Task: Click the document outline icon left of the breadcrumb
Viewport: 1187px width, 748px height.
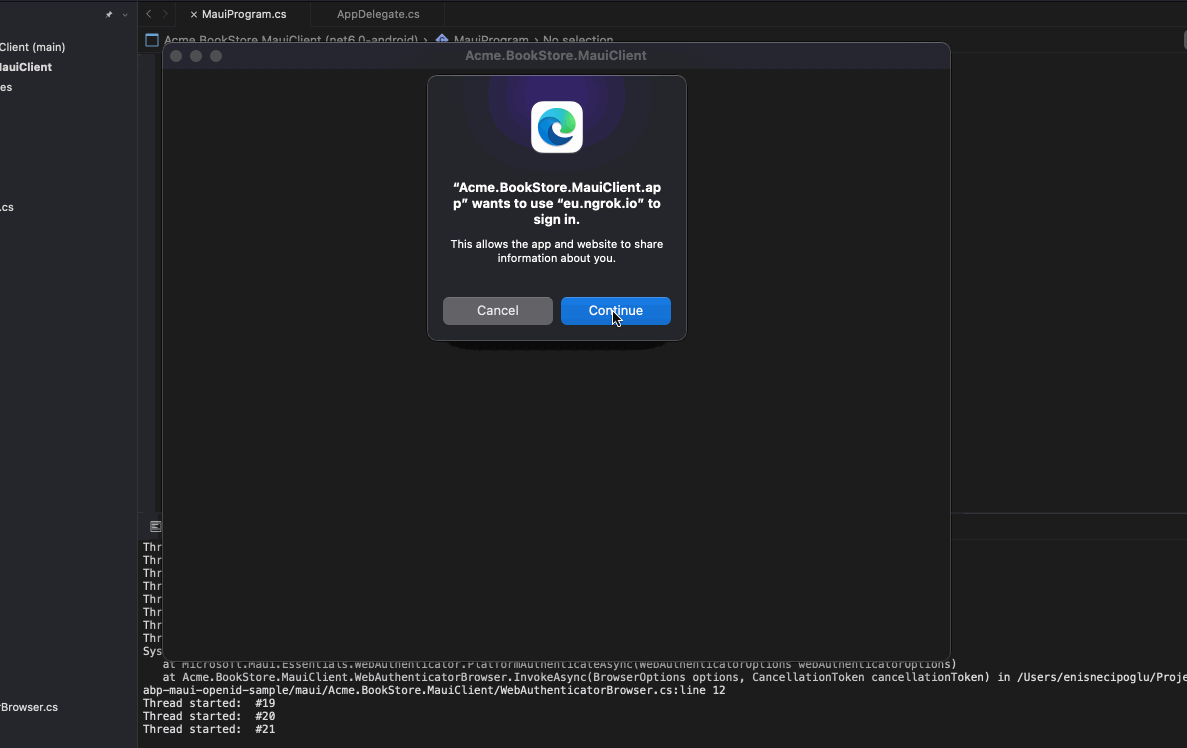Action: [x=151, y=40]
